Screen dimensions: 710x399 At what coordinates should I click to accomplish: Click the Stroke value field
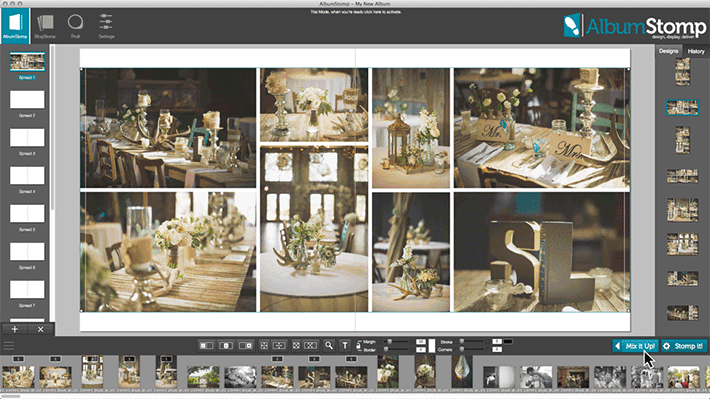coord(497,341)
